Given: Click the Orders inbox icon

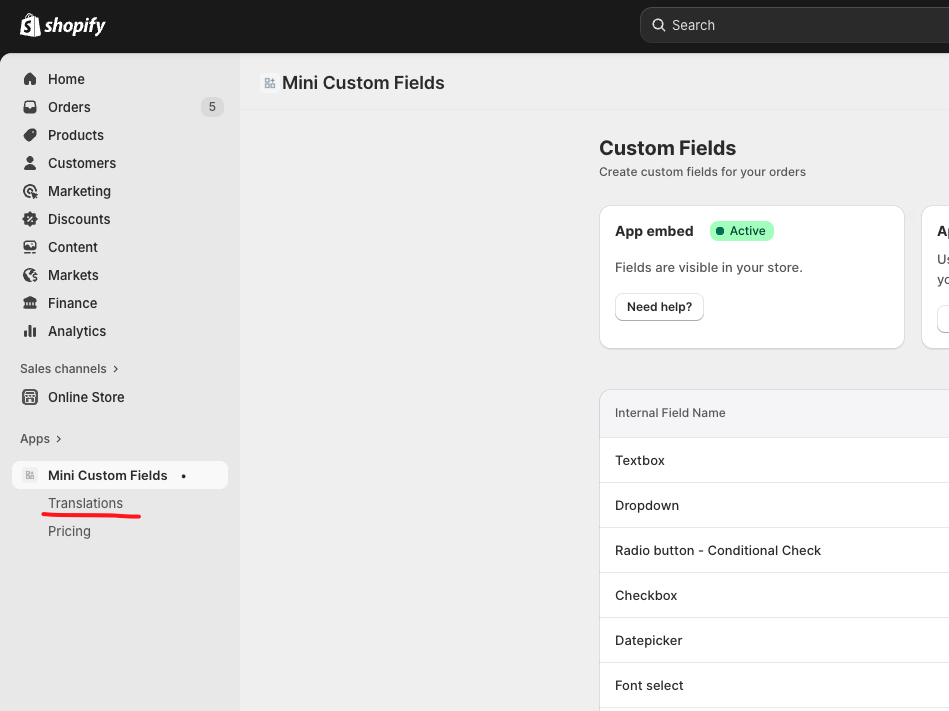Looking at the screenshot, I should (x=30, y=107).
